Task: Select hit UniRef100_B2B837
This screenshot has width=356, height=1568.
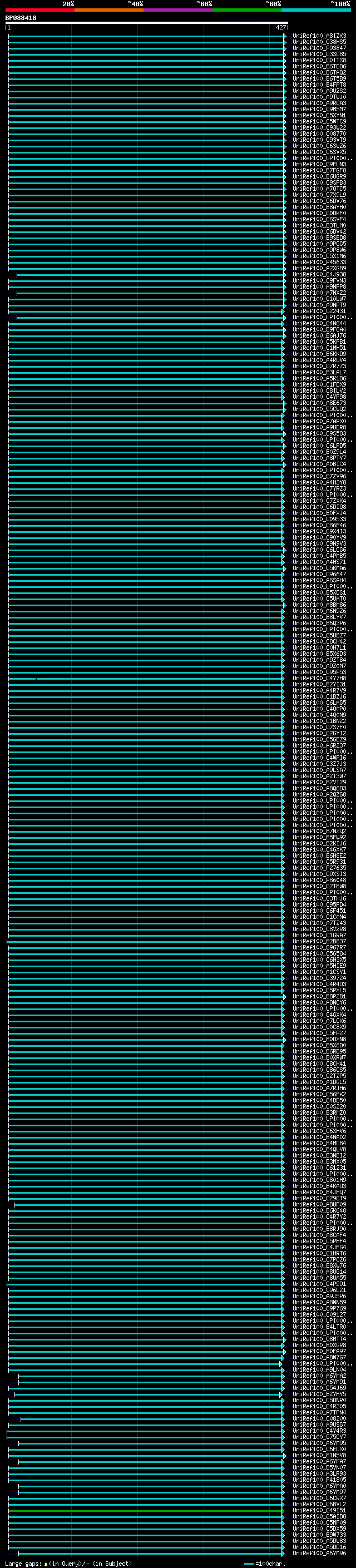Action: (x=319, y=942)
